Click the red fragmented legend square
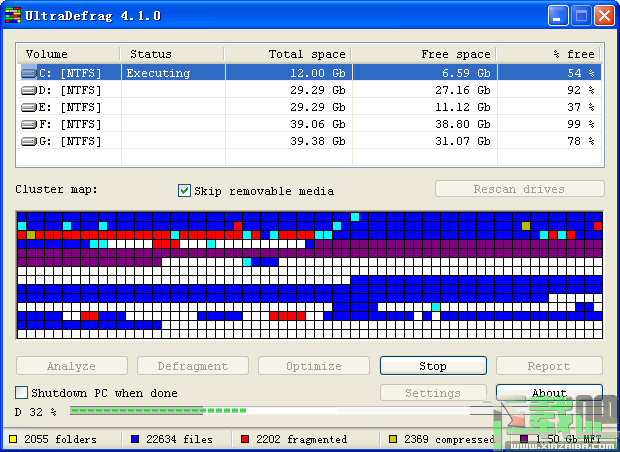The height and width of the screenshot is (452, 620). pyautogui.click(x=245, y=439)
